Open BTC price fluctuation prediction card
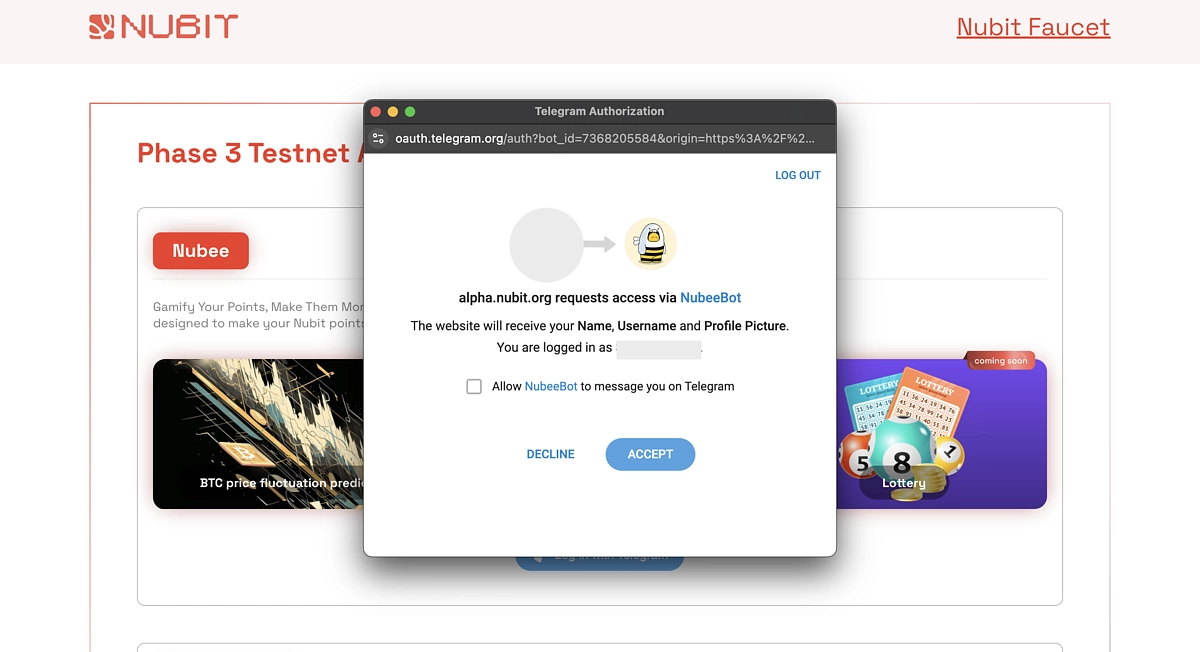 click(x=258, y=434)
